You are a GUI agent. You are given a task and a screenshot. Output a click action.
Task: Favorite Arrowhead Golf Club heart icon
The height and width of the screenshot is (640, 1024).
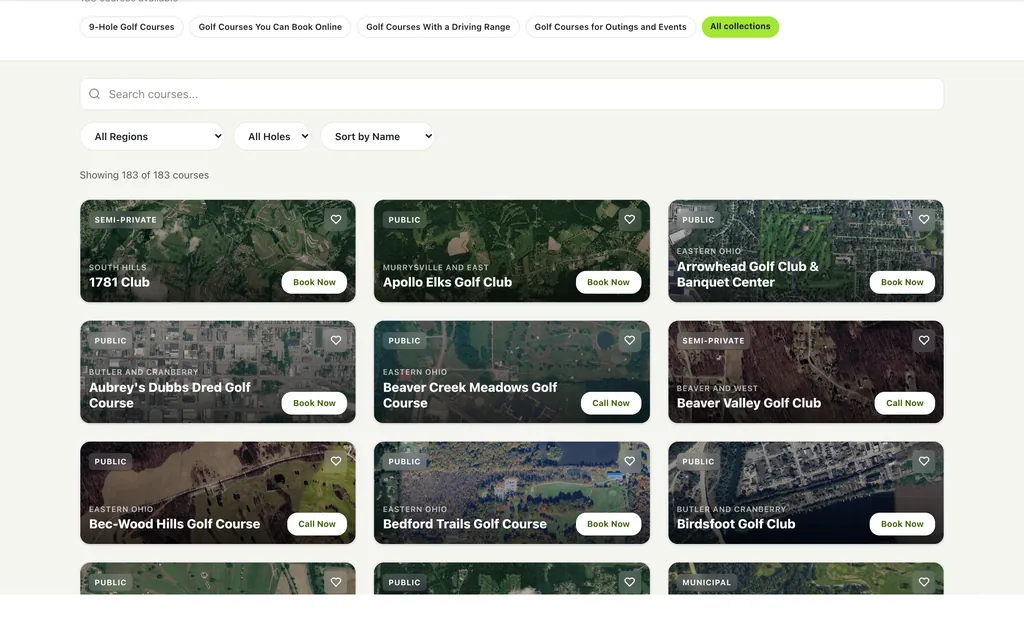pos(923,219)
